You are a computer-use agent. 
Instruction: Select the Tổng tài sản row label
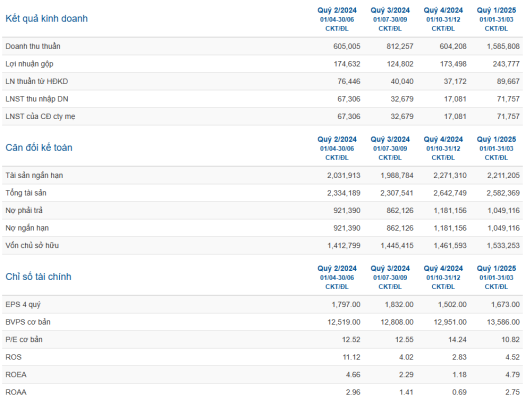point(26,193)
